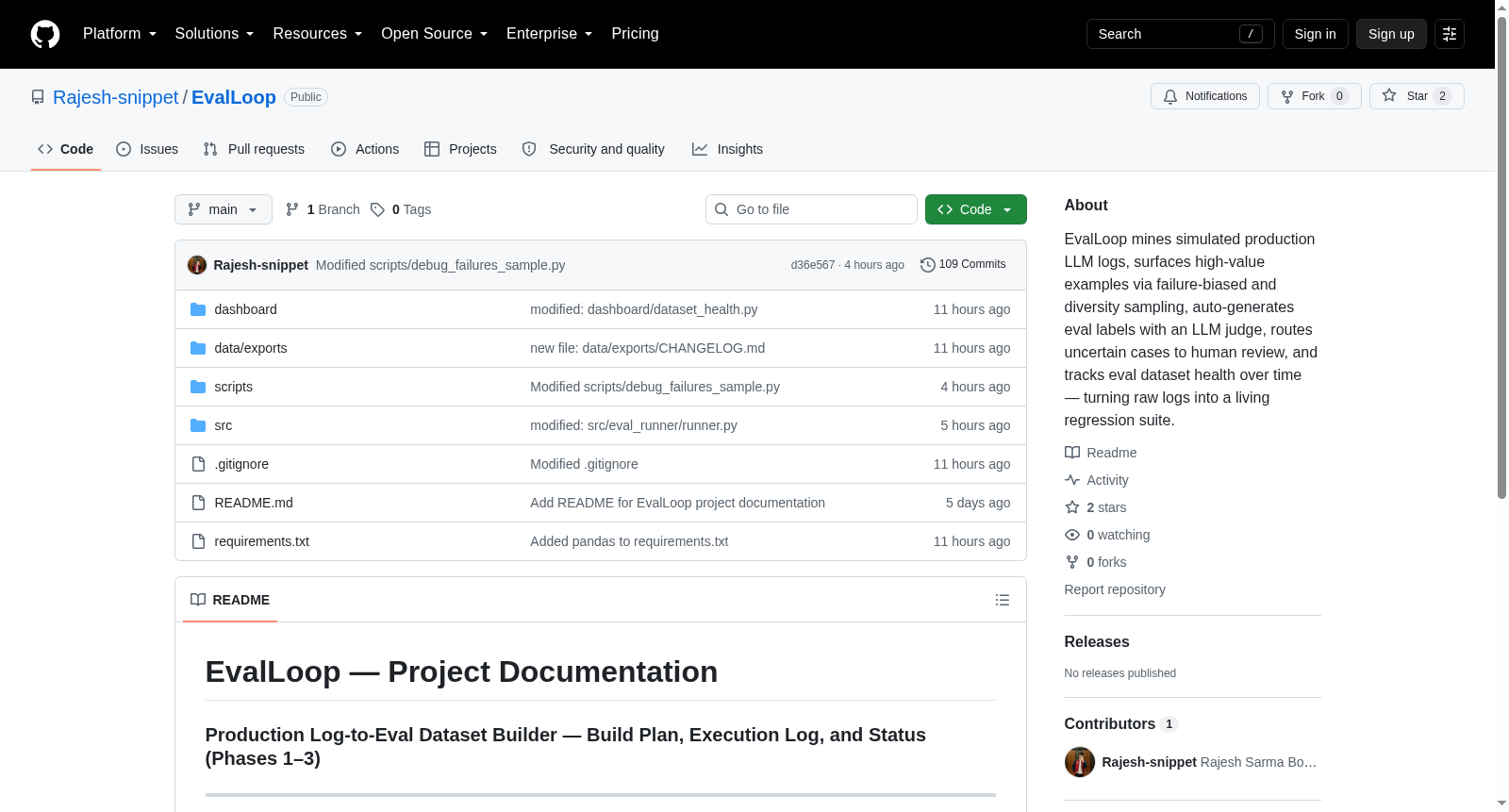The width and height of the screenshot is (1509, 812).
Task: Open commit message 'Added pandas to requirements.txt'
Action: point(629,541)
